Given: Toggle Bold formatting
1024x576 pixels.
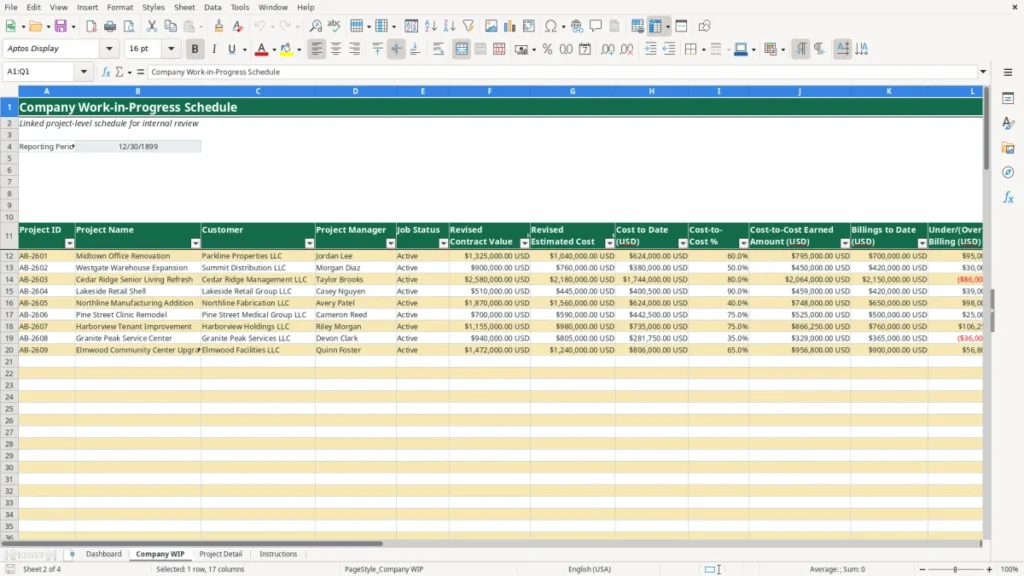Looking at the screenshot, I should point(195,49).
